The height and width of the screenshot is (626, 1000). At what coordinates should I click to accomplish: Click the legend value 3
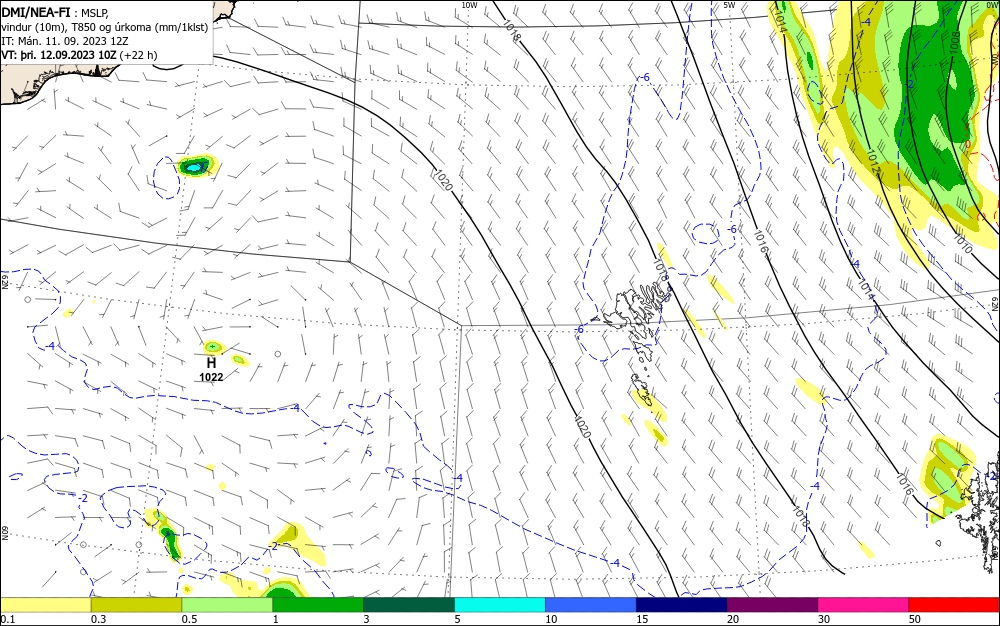[366, 619]
